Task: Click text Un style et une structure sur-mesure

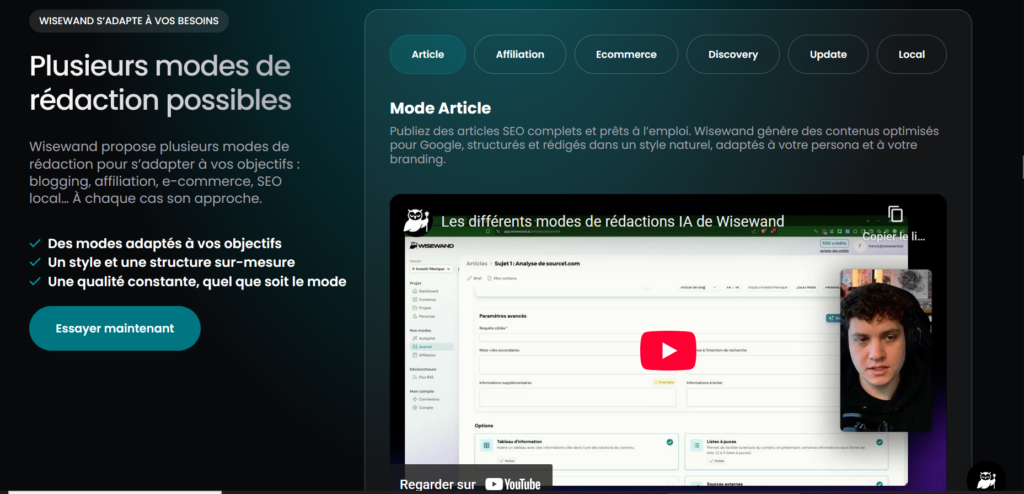Action: (171, 263)
